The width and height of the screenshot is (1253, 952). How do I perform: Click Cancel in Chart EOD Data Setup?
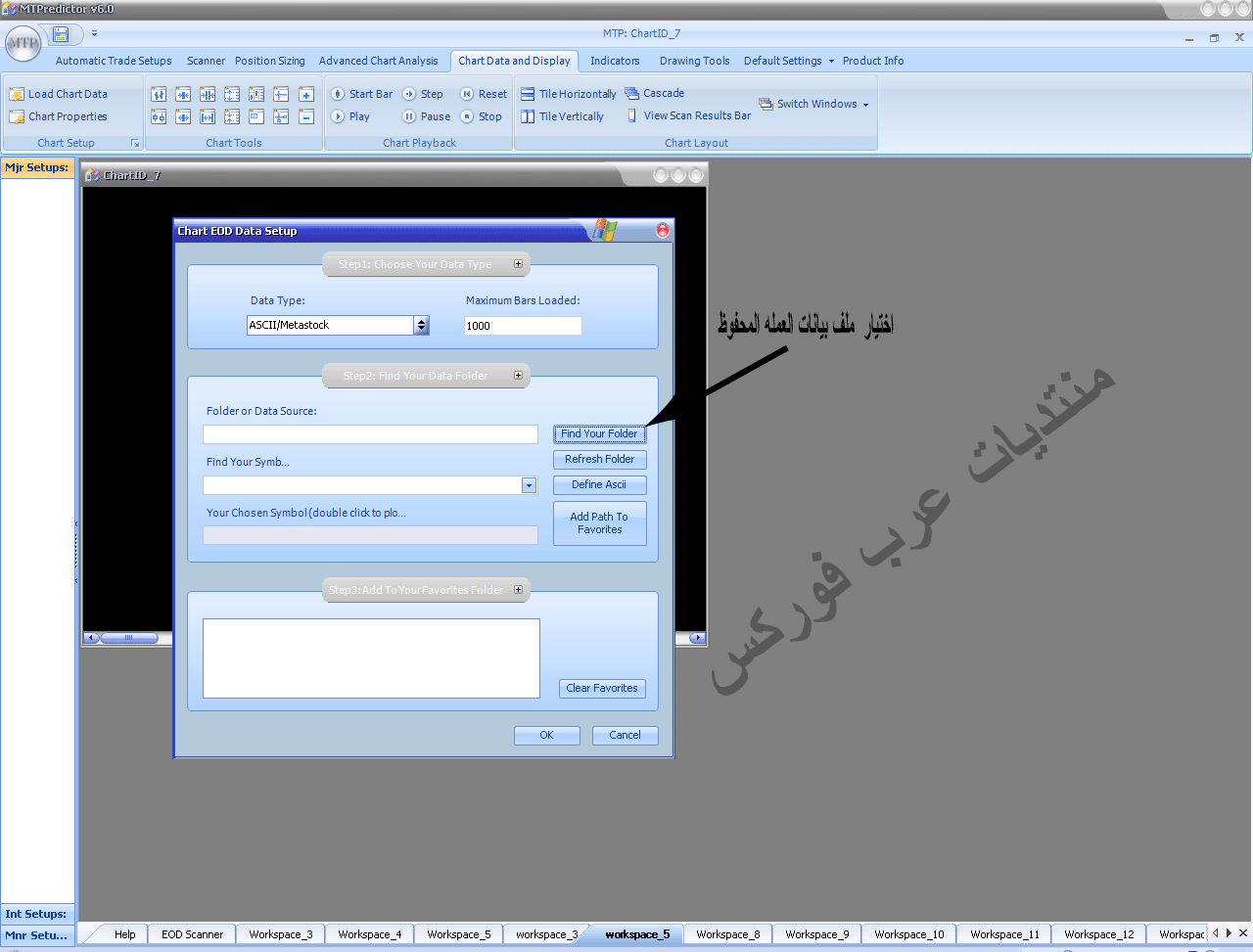tap(625, 735)
